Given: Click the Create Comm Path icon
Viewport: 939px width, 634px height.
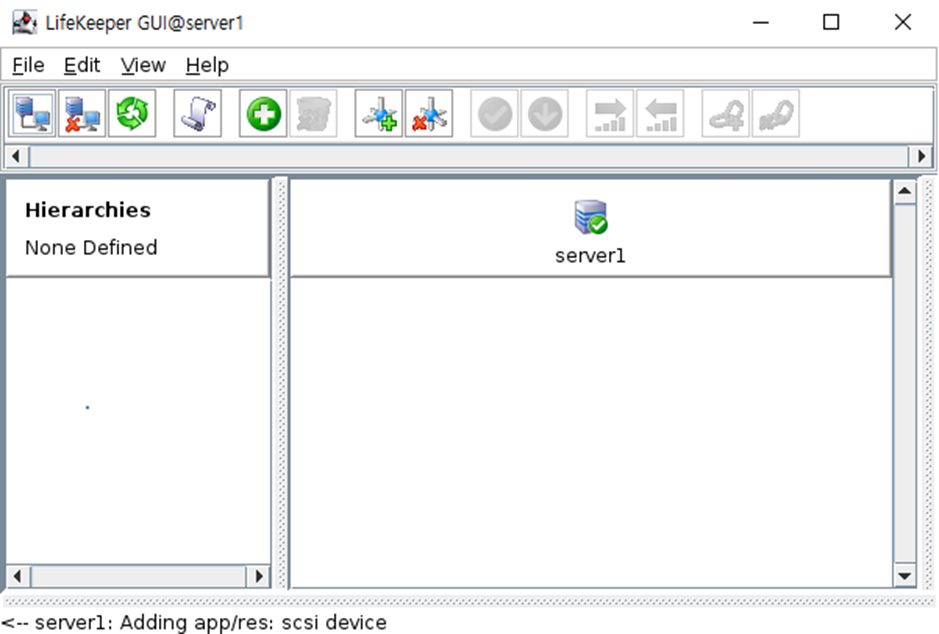Looking at the screenshot, I should click(378, 114).
